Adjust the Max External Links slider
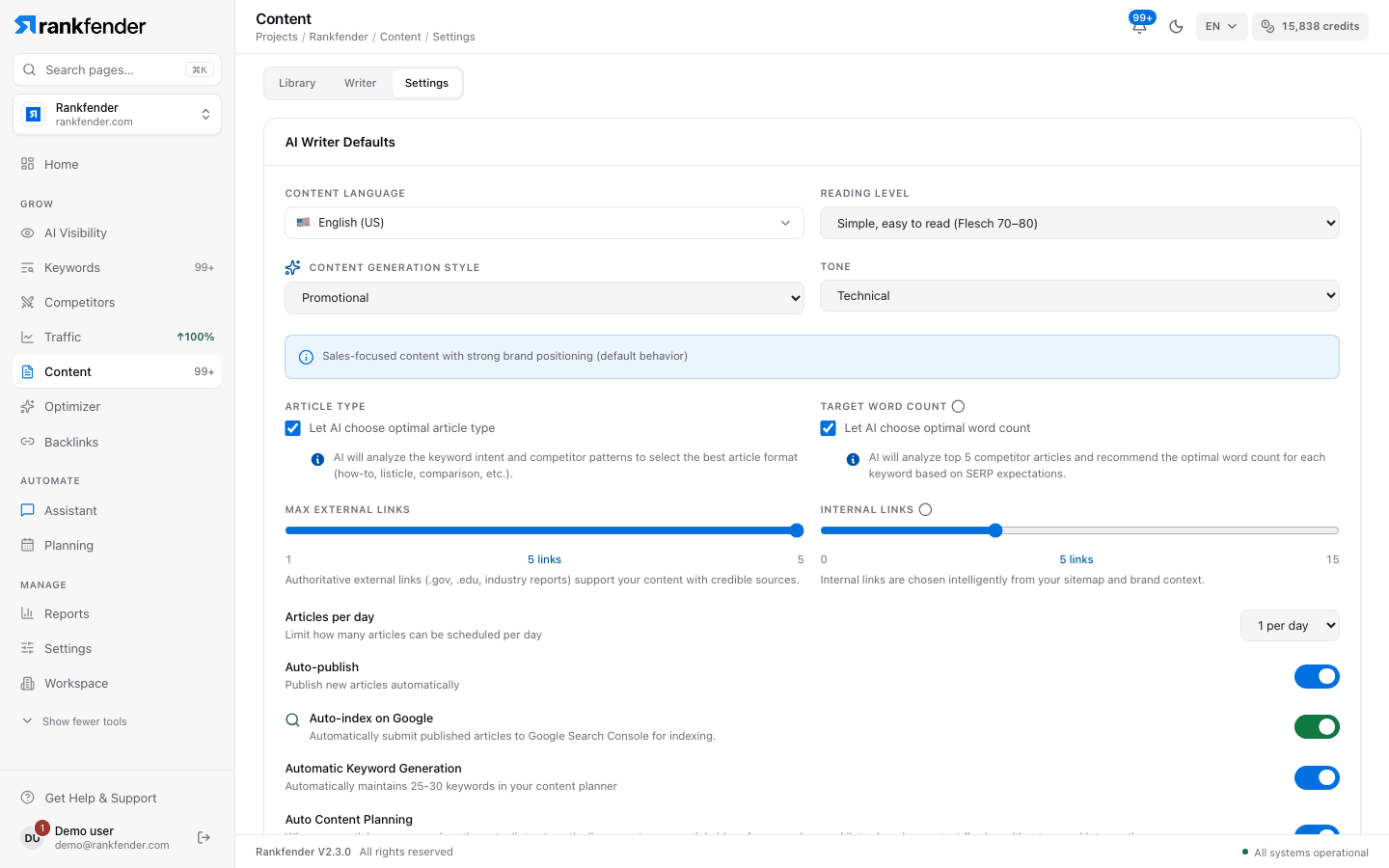 point(544,530)
